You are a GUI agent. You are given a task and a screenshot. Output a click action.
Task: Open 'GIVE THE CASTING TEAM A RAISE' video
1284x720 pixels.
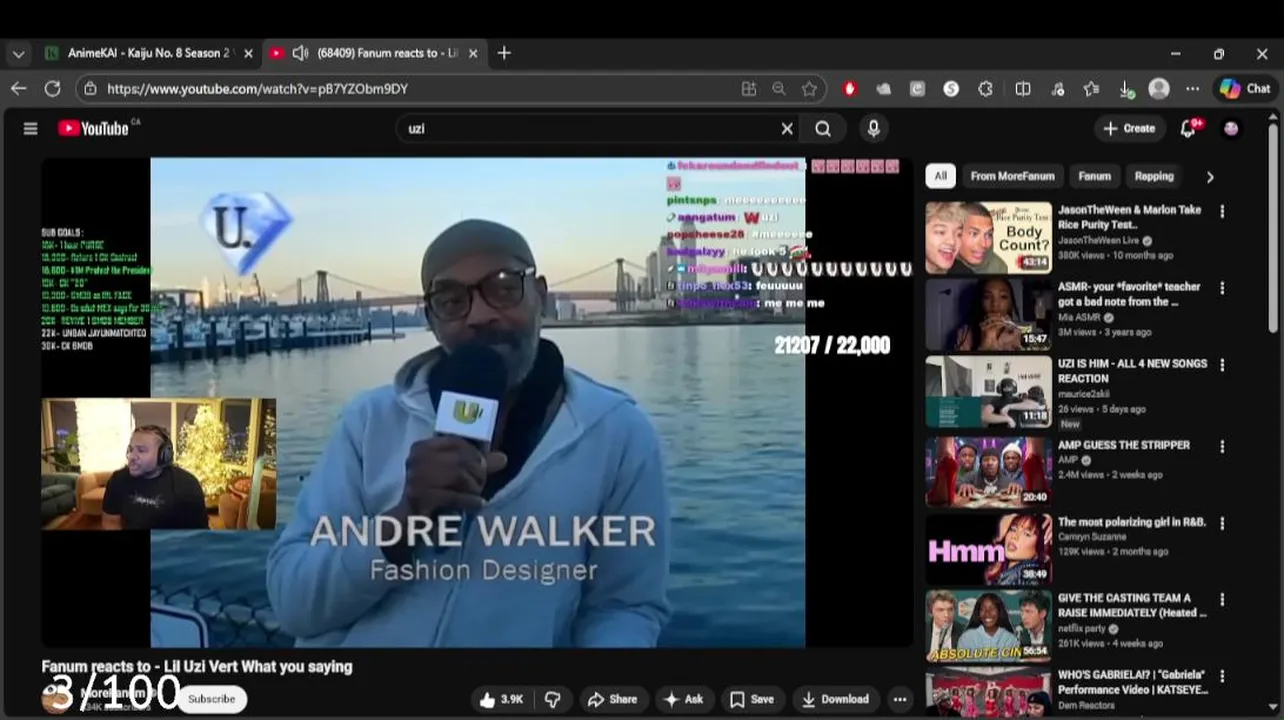pos(1132,605)
